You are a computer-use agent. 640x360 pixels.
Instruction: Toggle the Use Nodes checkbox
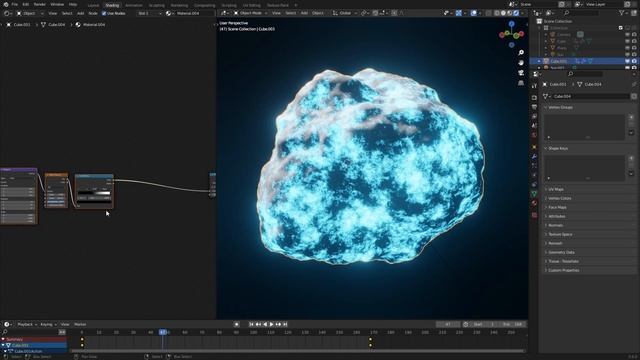(104, 13)
